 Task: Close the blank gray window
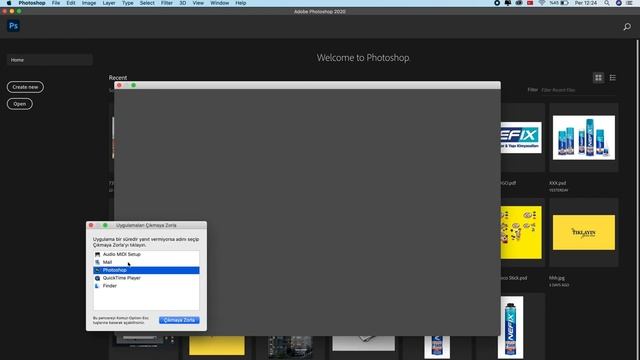click(119, 85)
